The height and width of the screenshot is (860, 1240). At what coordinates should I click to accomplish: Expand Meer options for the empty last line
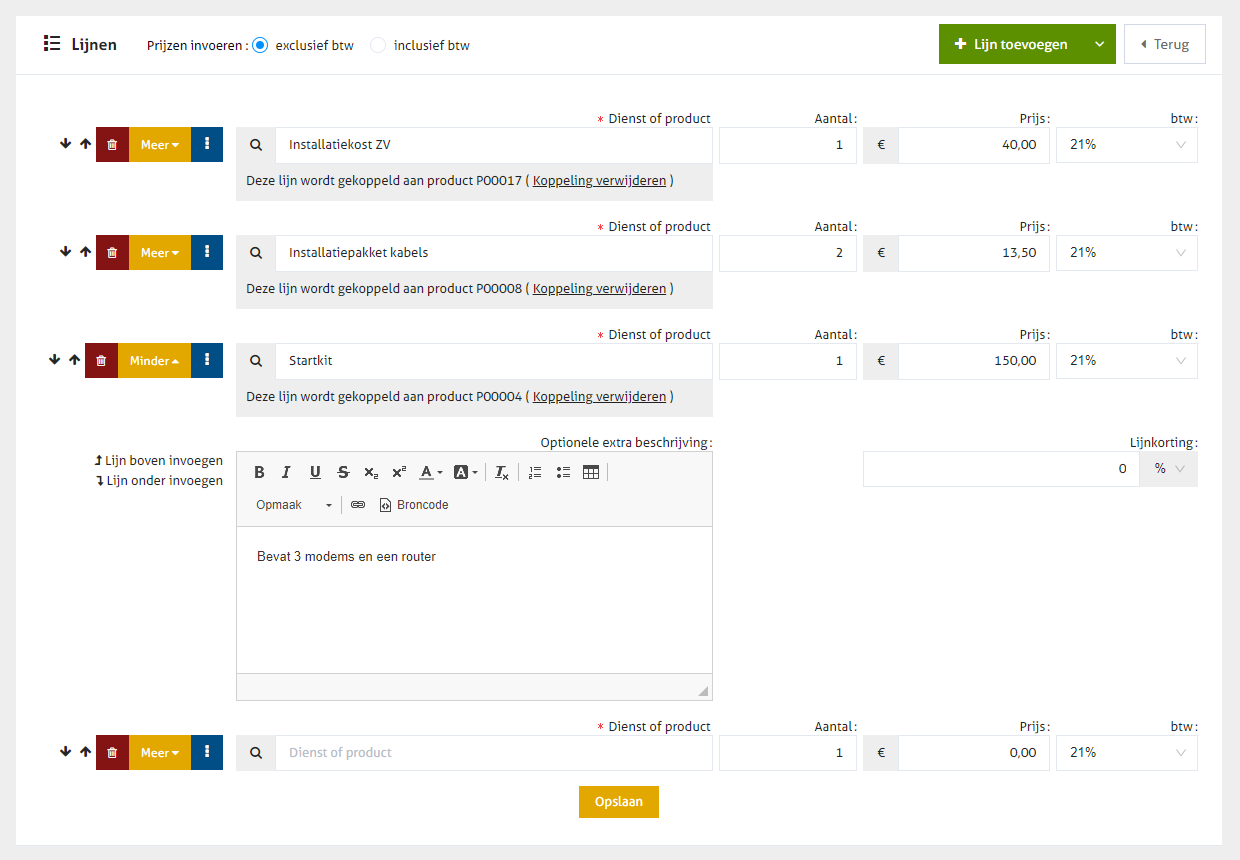click(159, 753)
